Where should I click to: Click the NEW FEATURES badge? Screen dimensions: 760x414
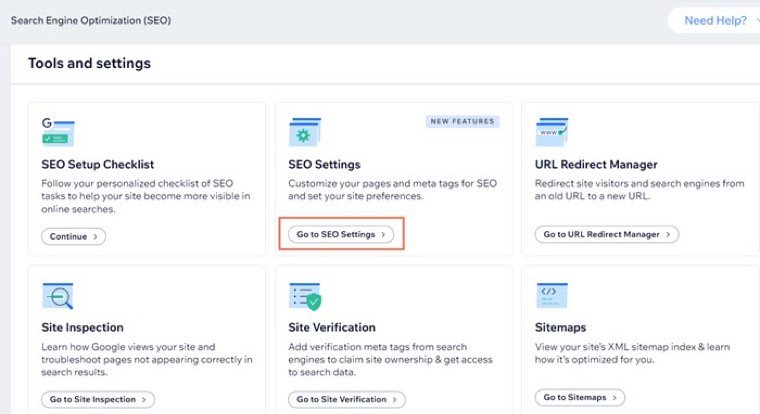coord(462,121)
